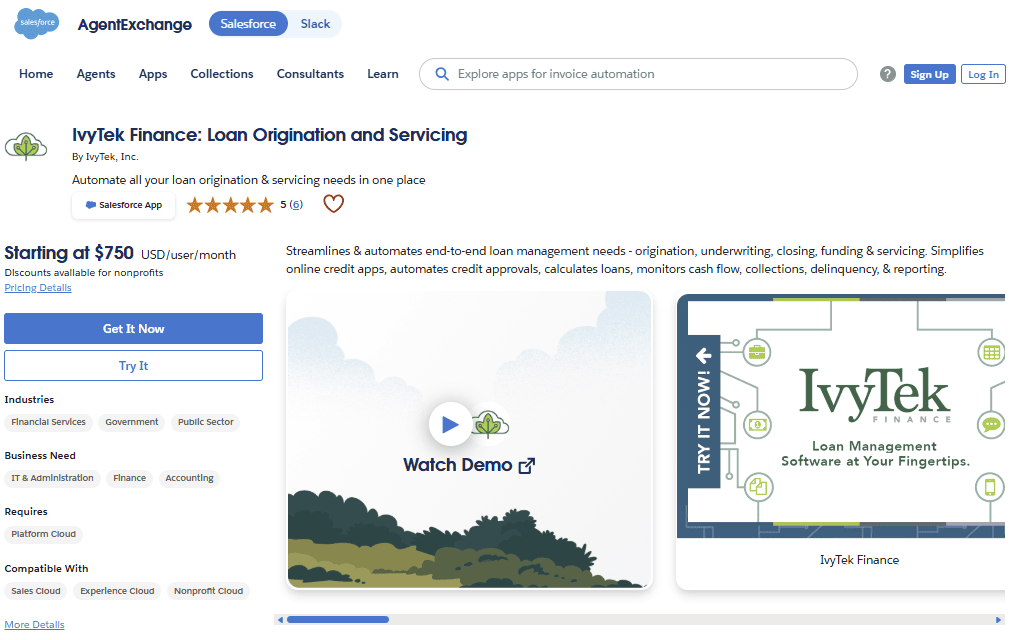The height and width of the screenshot is (640, 1014).
Task: Open Consultants page
Action: (310, 74)
